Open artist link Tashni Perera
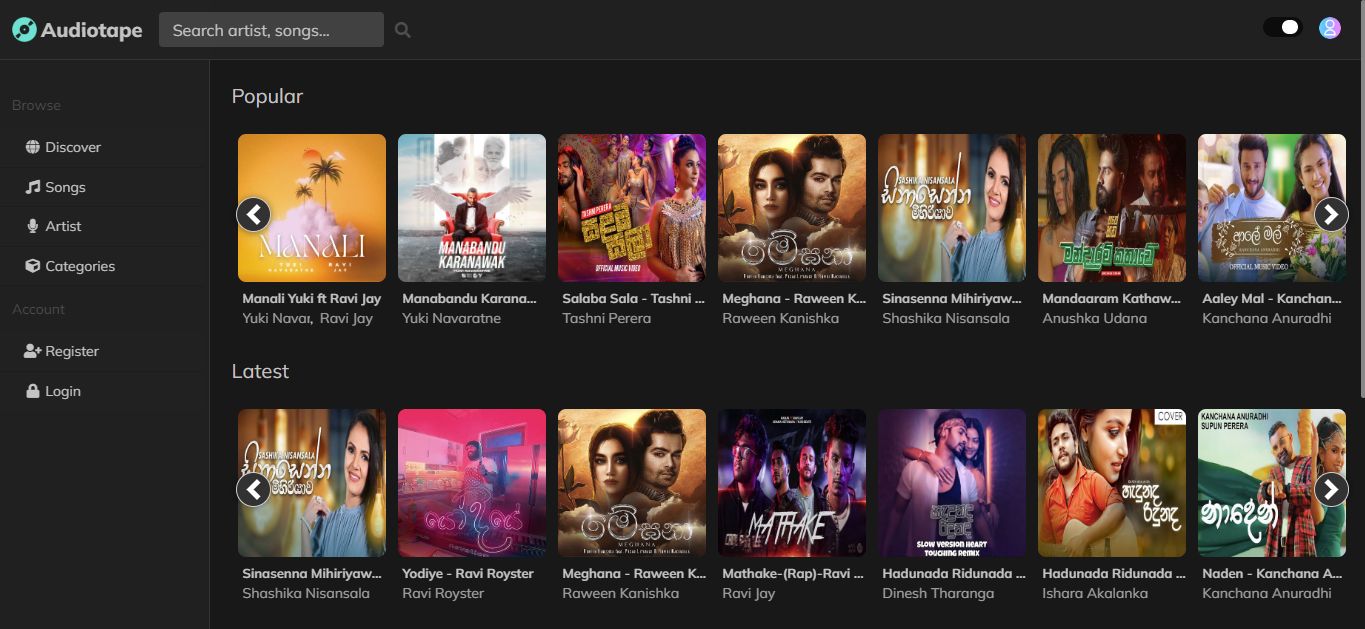Screen dimensions: 1365x629 point(606,318)
